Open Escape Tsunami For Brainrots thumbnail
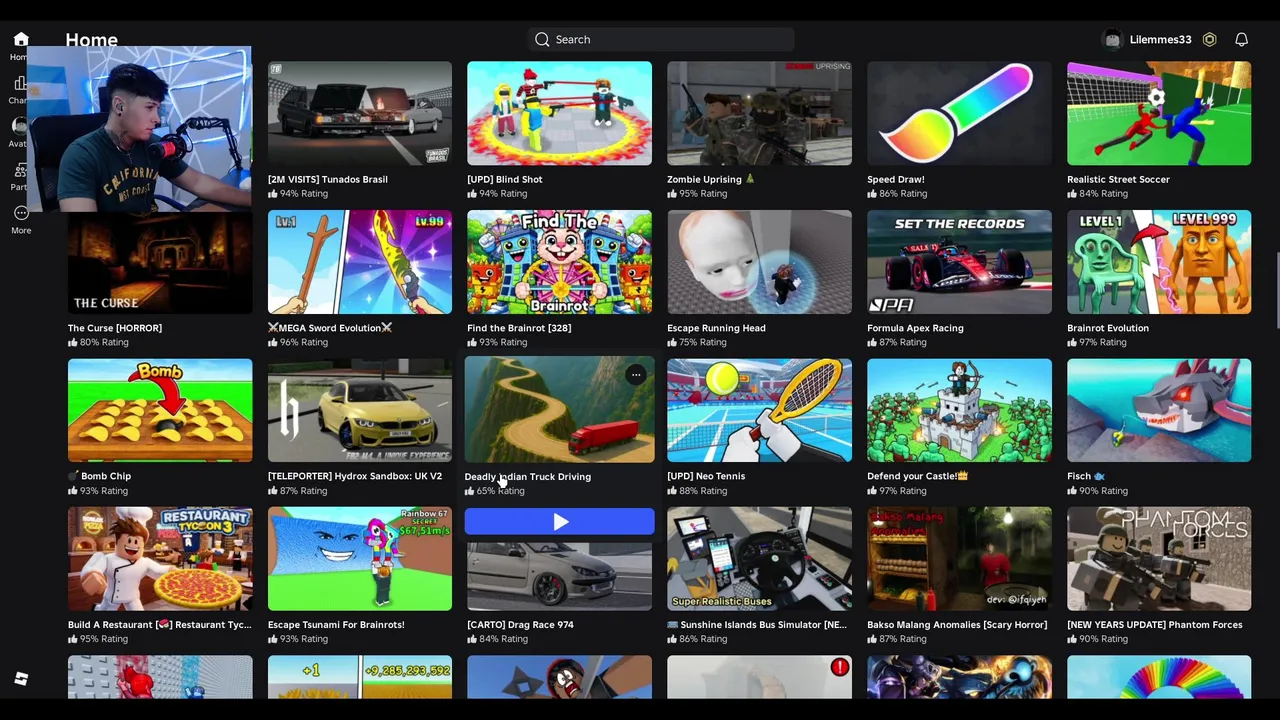This screenshot has width=1280, height=720. coord(360,559)
